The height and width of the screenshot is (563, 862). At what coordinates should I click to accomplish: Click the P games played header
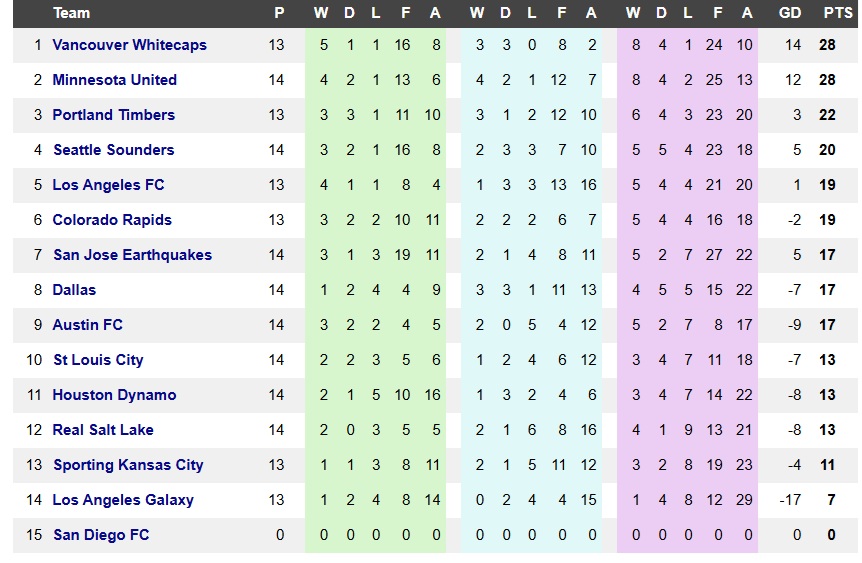pyautogui.click(x=279, y=13)
